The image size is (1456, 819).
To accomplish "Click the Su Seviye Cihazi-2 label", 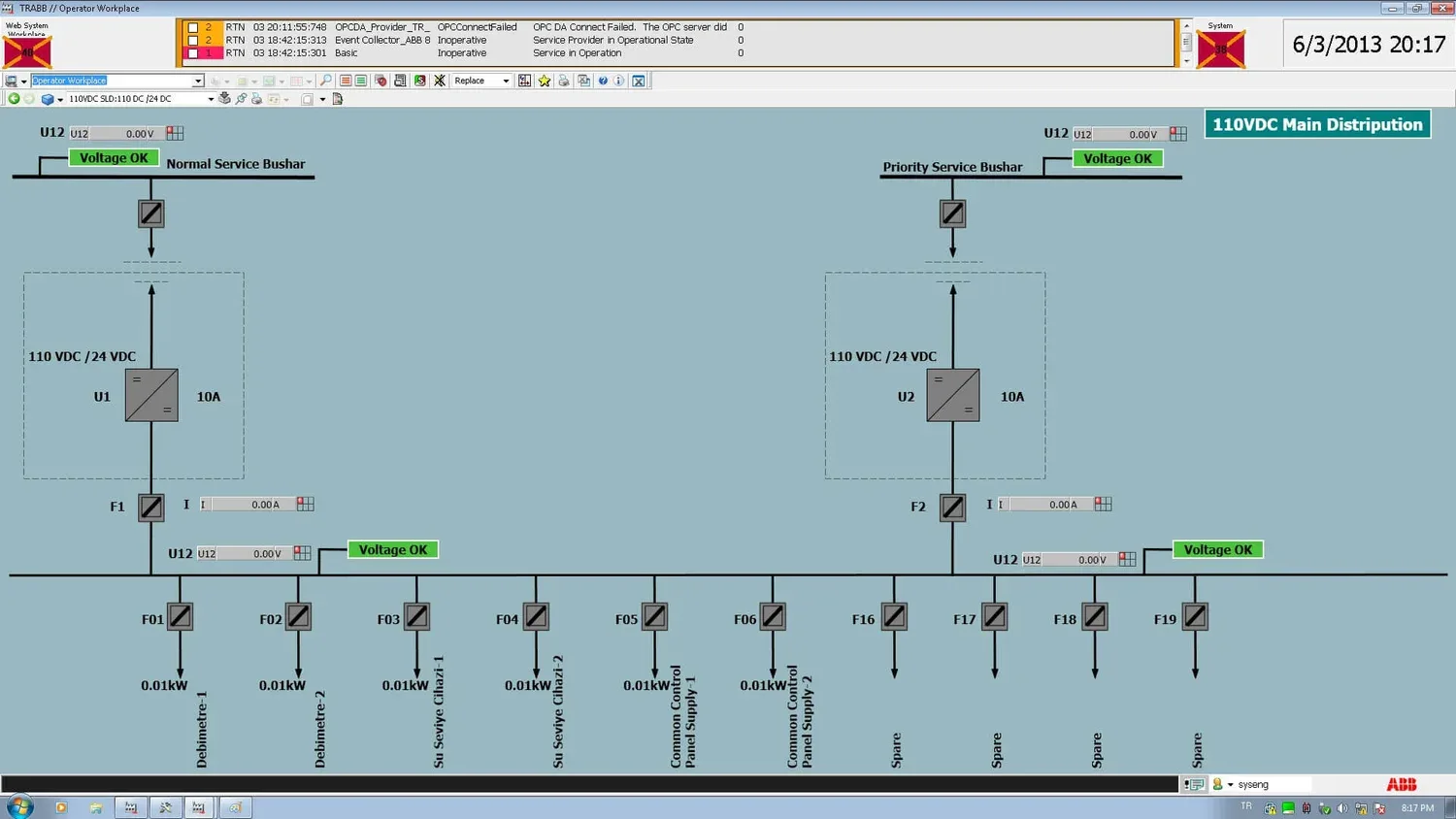I will 558,712.
